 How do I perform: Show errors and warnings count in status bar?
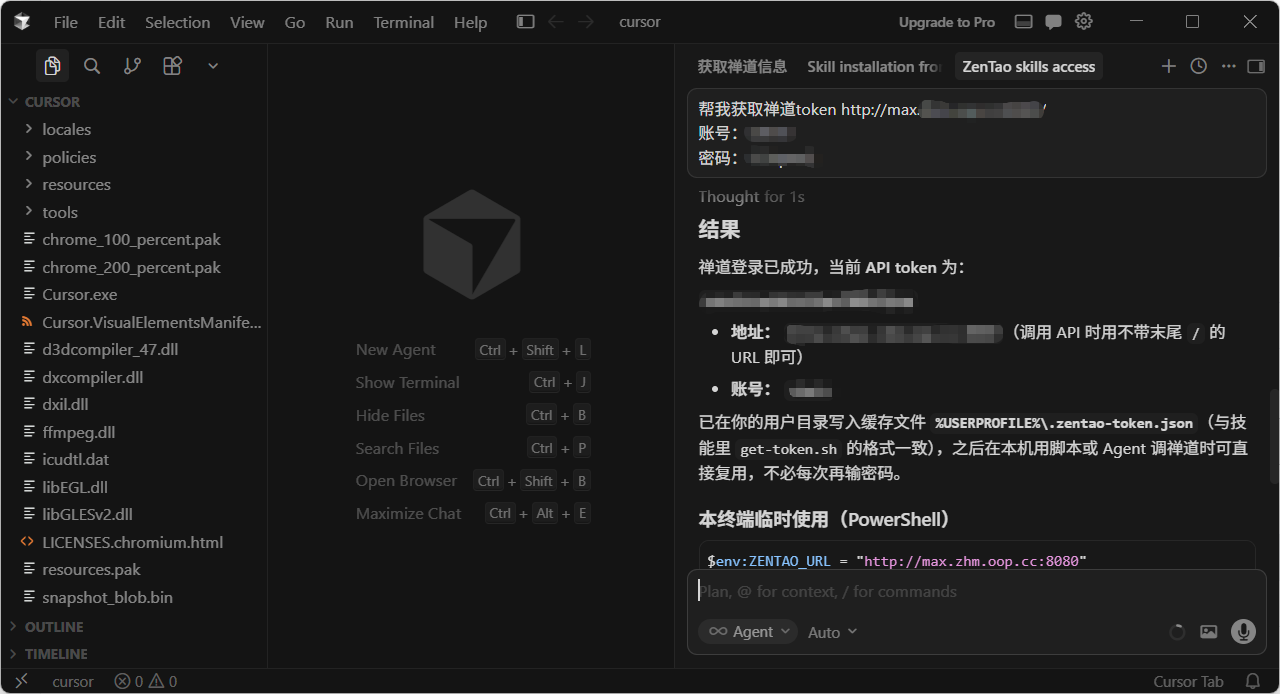146,681
